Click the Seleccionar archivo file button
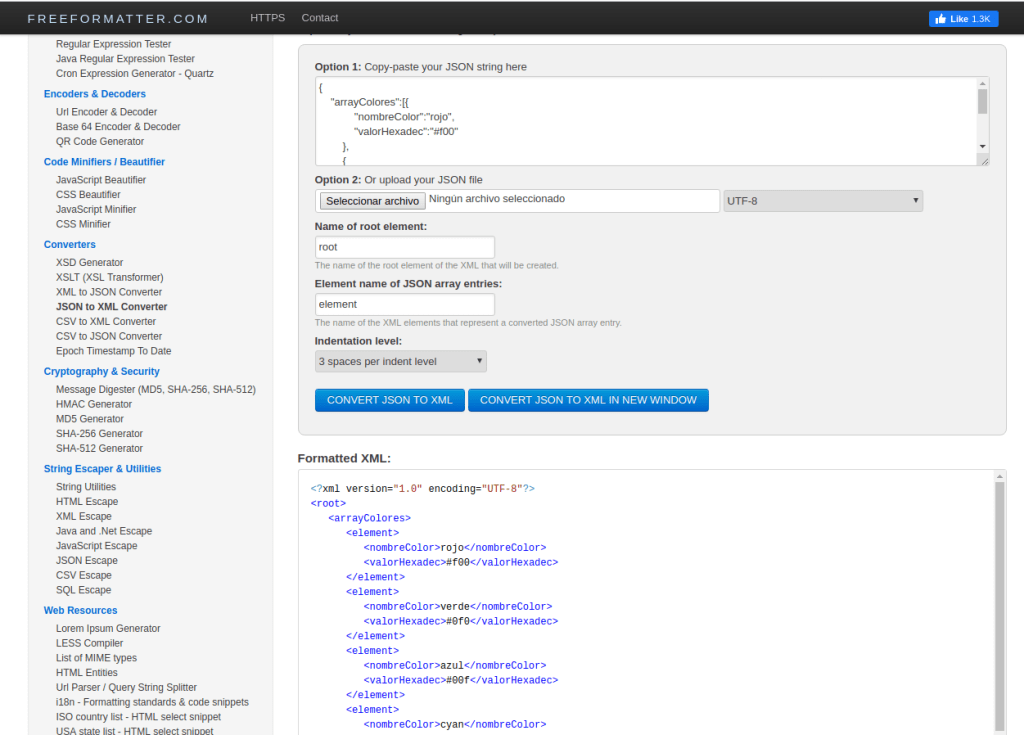 click(x=372, y=201)
